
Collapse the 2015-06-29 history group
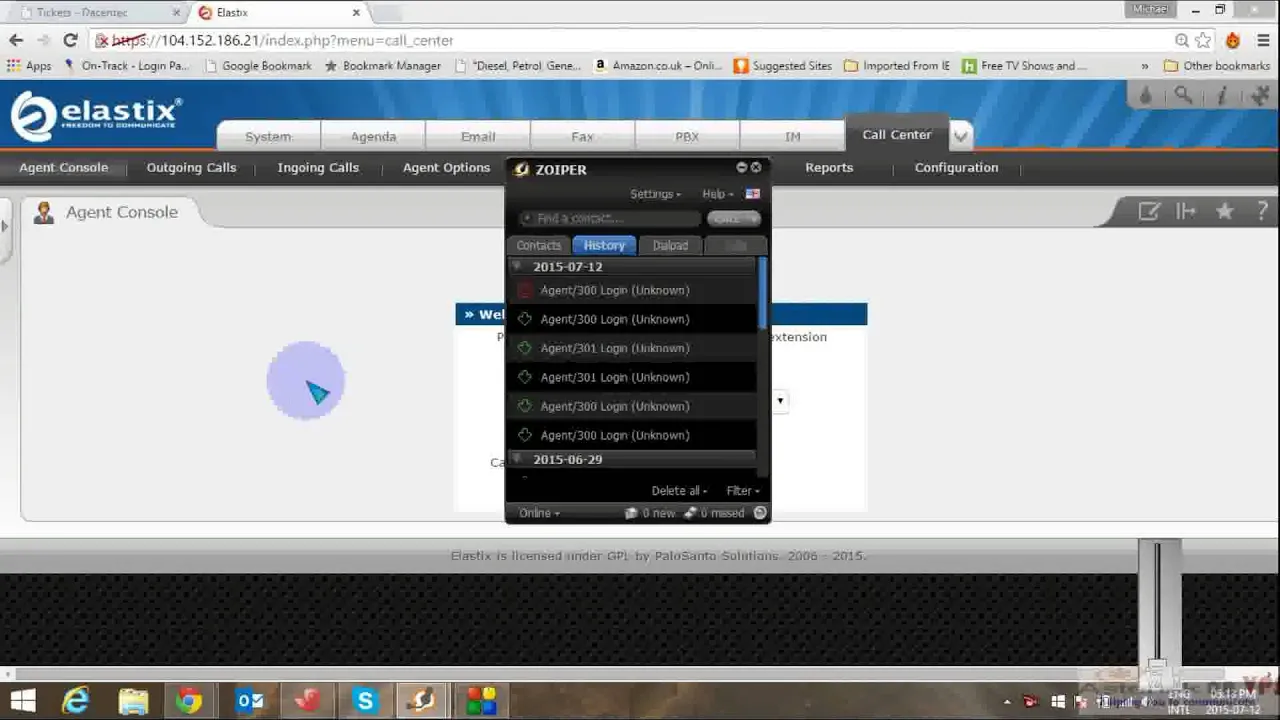click(518, 460)
